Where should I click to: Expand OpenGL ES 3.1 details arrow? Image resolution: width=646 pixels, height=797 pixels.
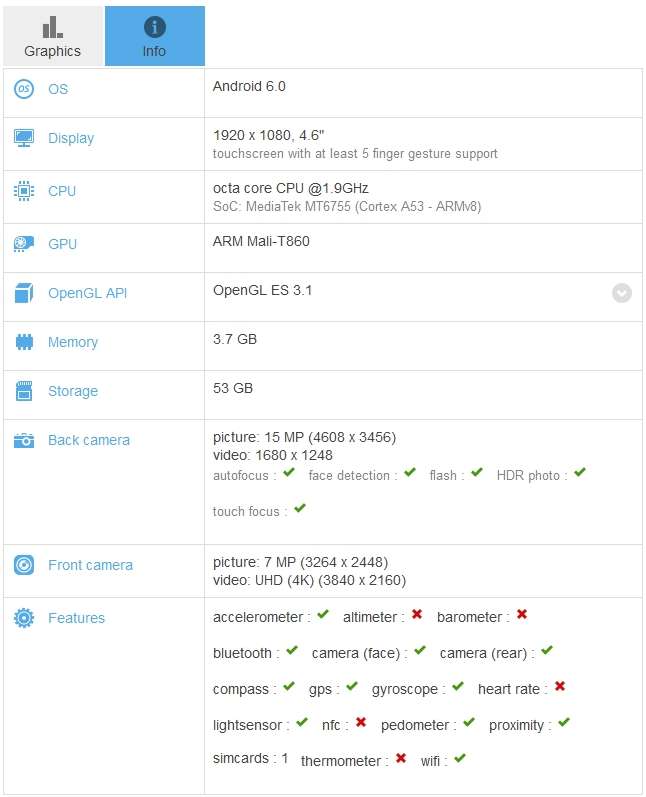[x=622, y=293]
